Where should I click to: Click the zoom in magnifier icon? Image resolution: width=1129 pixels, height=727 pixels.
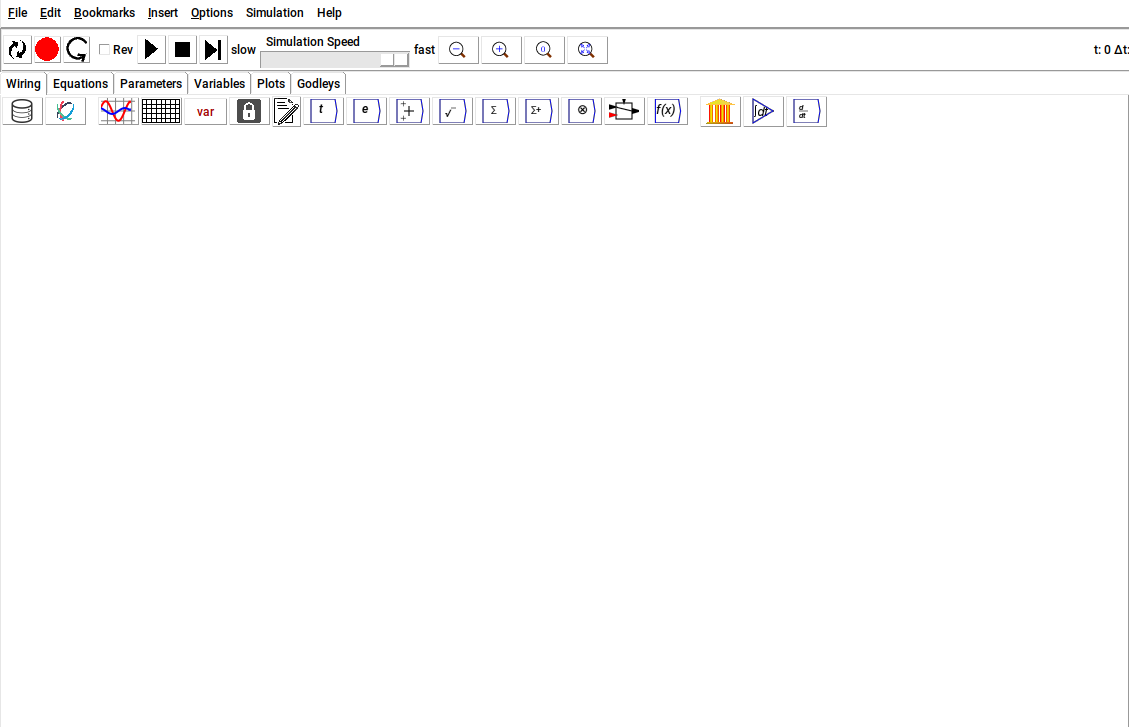pyautogui.click(x=501, y=50)
